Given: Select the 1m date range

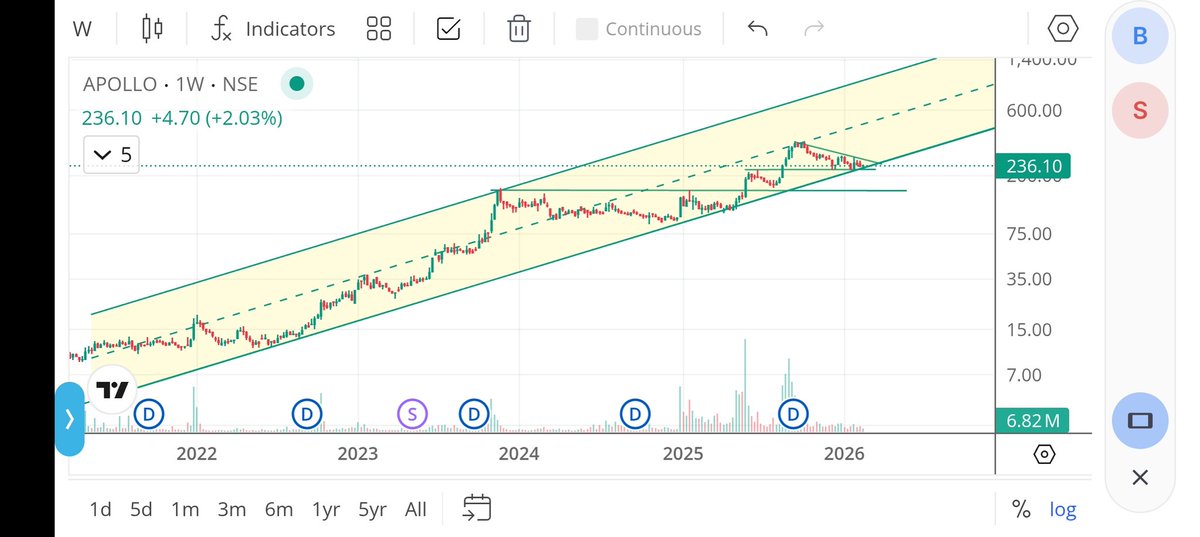Looking at the screenshot, I should (x=185, y=509).
